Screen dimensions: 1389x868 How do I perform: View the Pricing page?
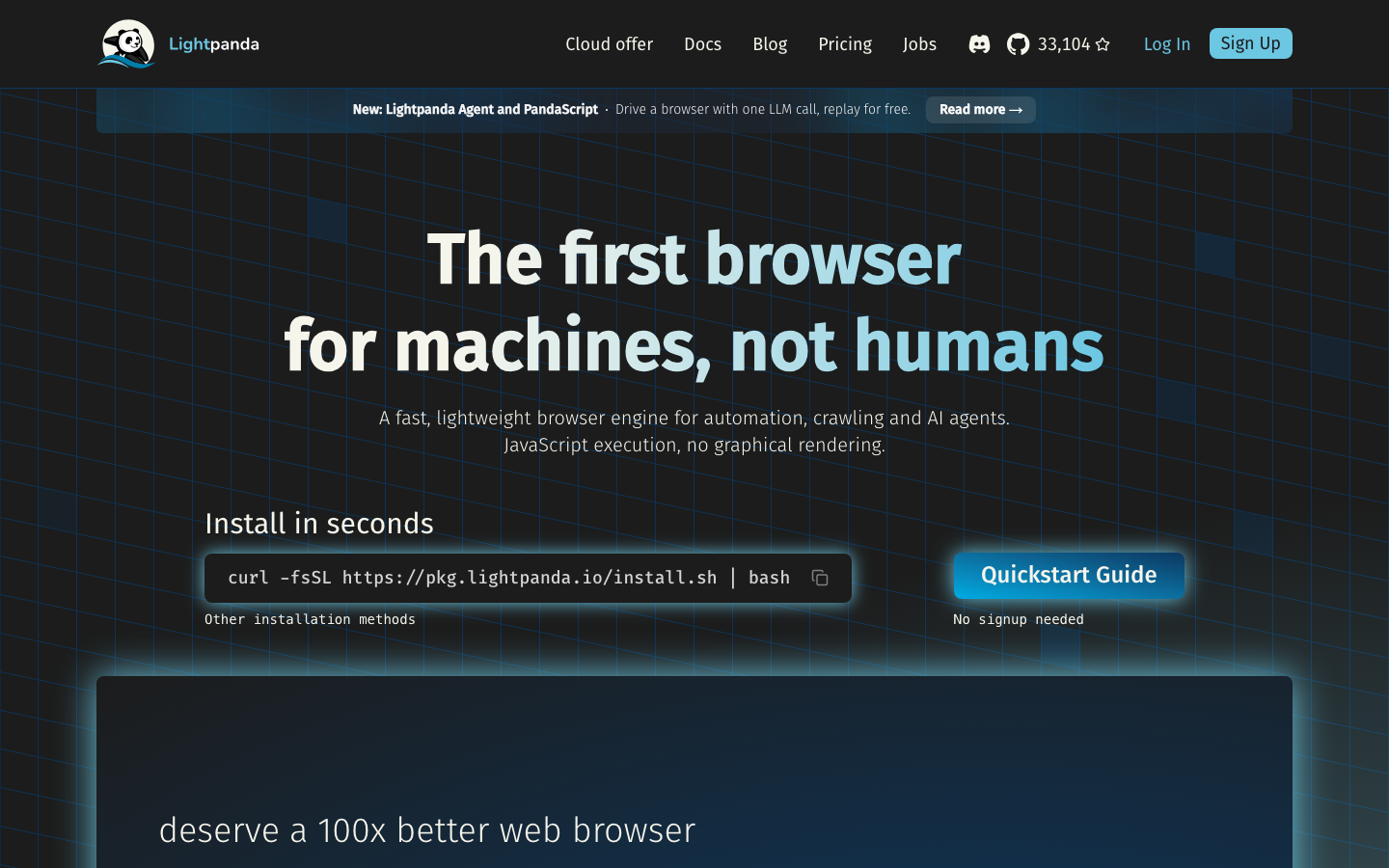coord(845,44)
